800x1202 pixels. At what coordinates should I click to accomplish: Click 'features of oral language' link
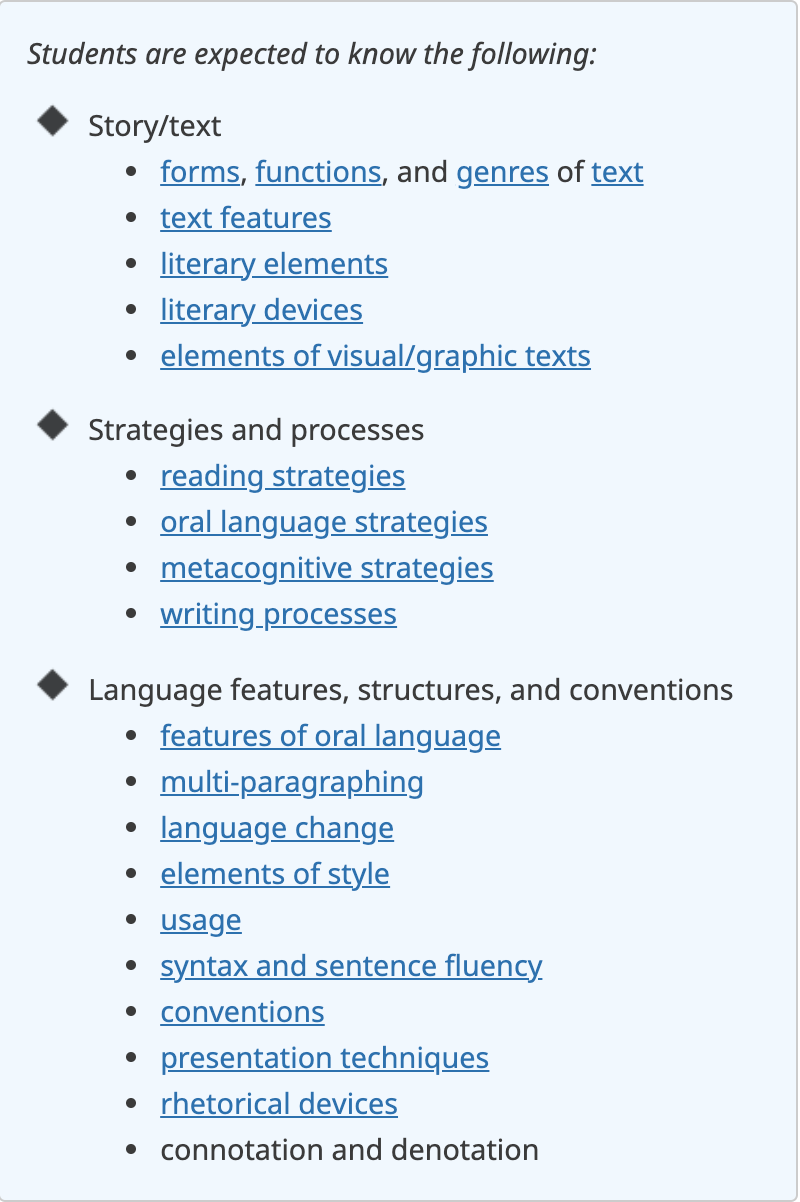pos(330,737)
